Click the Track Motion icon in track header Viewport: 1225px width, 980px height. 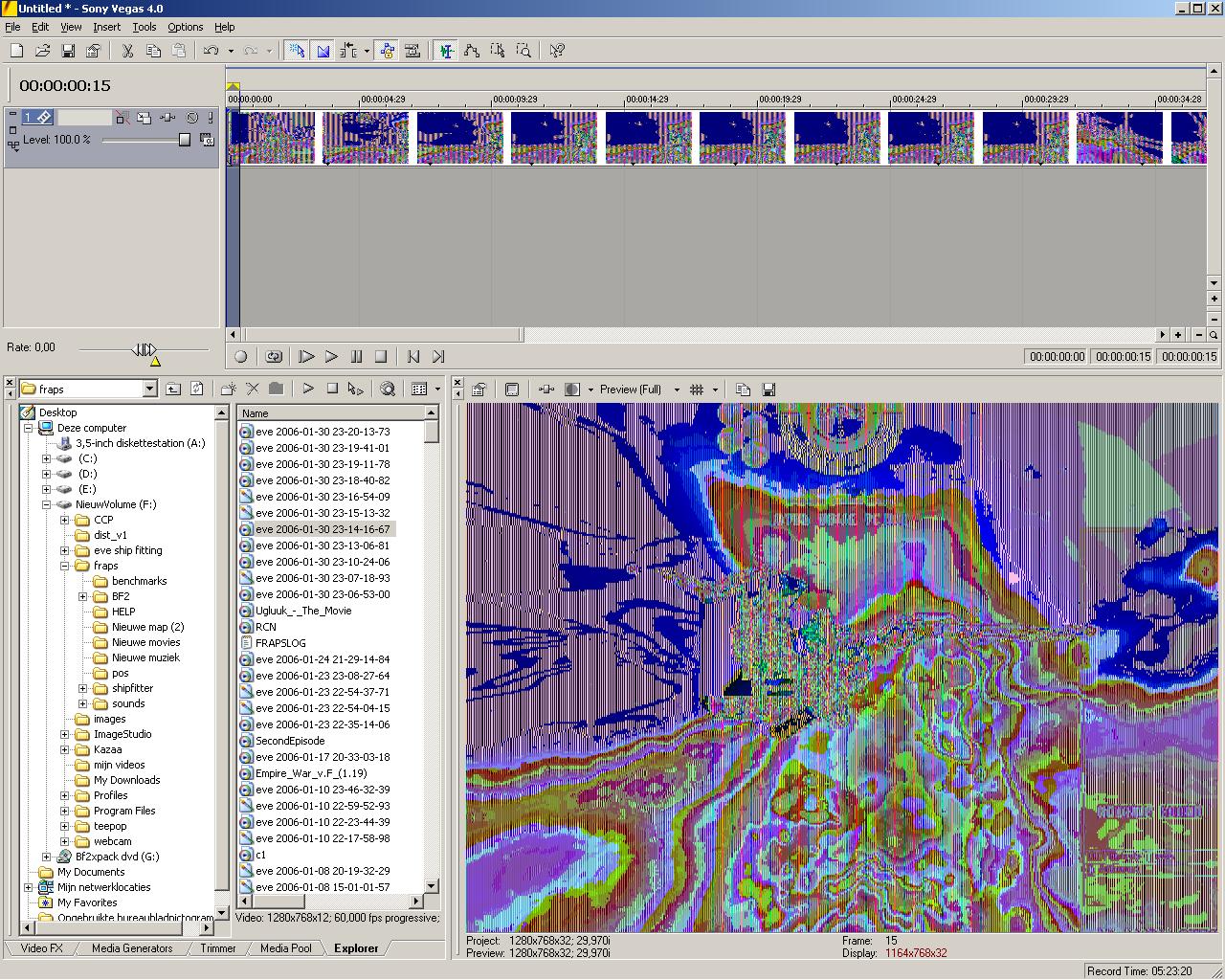tap(144, 118)
